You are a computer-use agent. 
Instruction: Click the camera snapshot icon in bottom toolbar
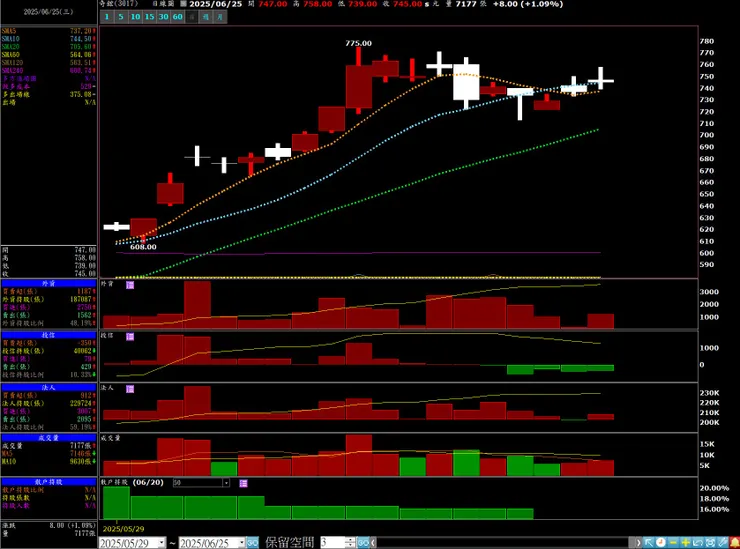pyautogui.click(x=710, y=542)
